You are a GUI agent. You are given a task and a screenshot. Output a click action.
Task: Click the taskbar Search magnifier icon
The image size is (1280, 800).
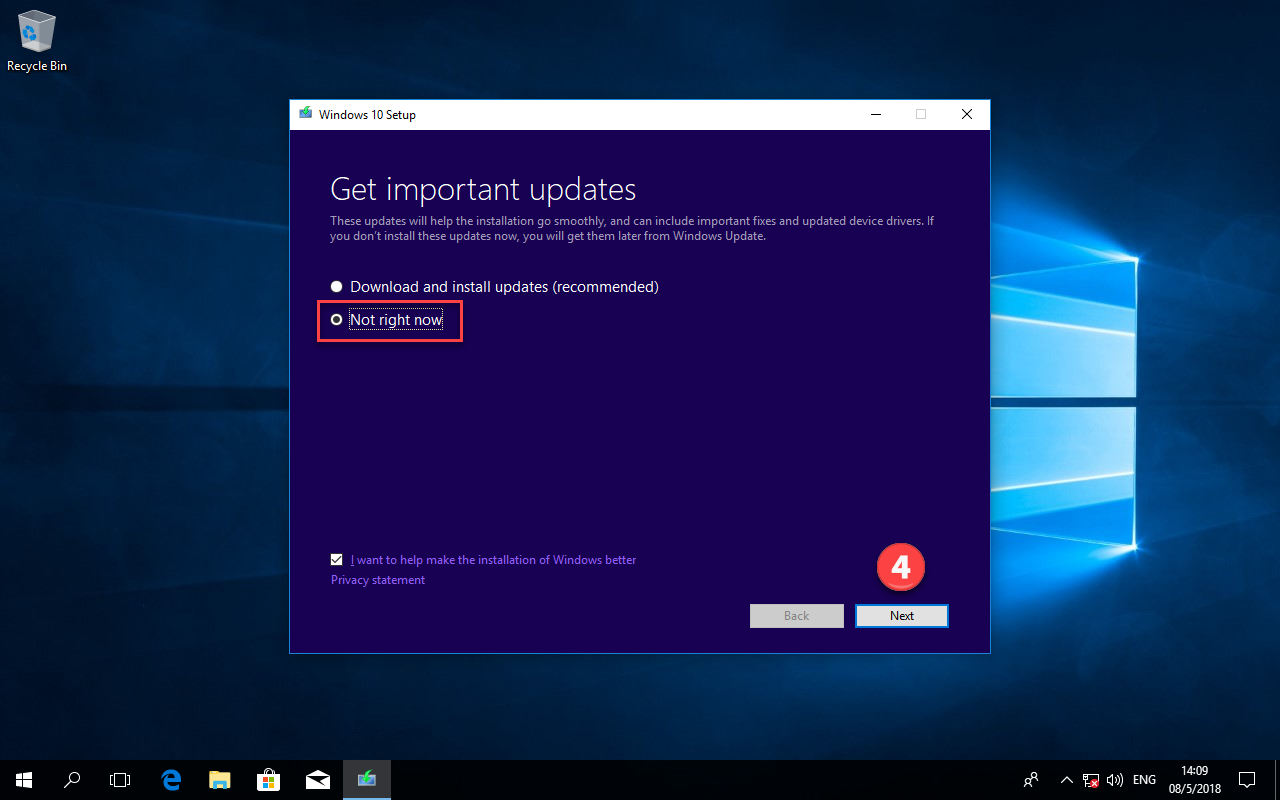[x=72, y=780]
